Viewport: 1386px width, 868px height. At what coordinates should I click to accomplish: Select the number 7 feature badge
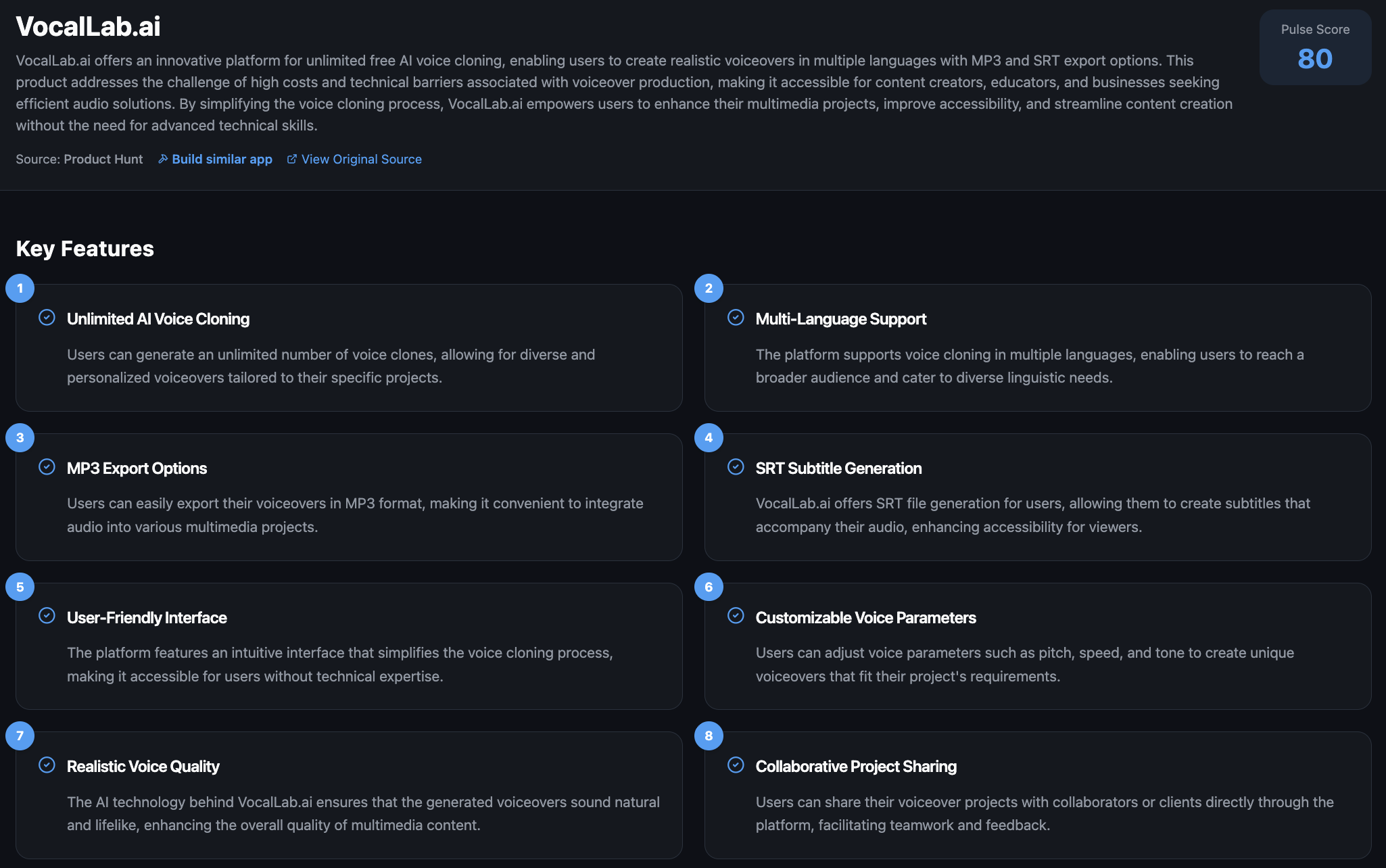pyautogui.click(x=20, y=736)
